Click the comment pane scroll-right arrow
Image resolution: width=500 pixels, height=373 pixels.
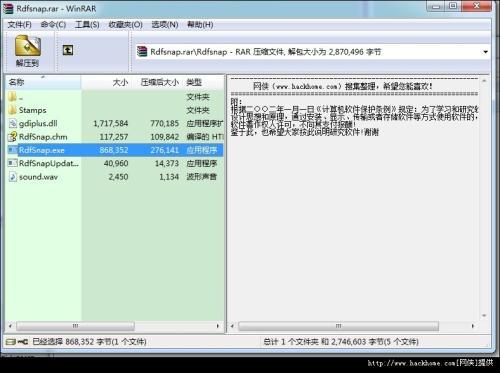[472, 326]
